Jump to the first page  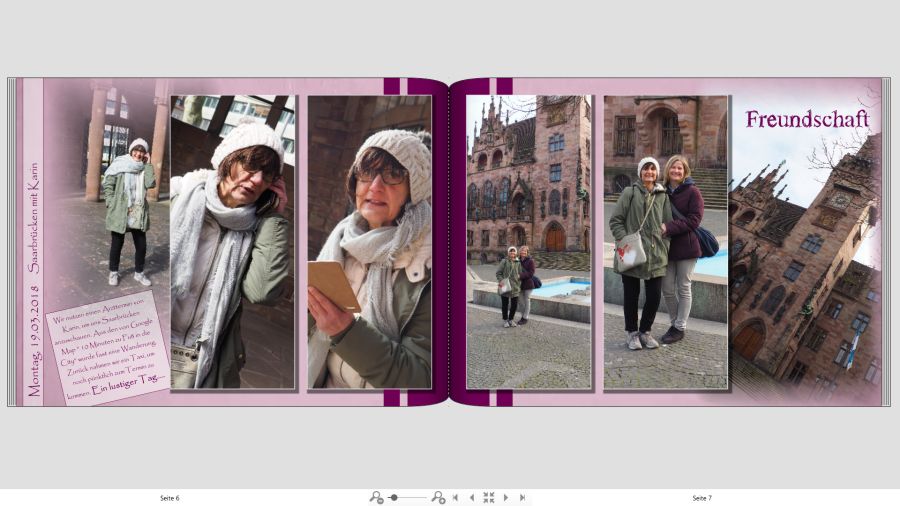pyautogui.click(x=456, y=497)
